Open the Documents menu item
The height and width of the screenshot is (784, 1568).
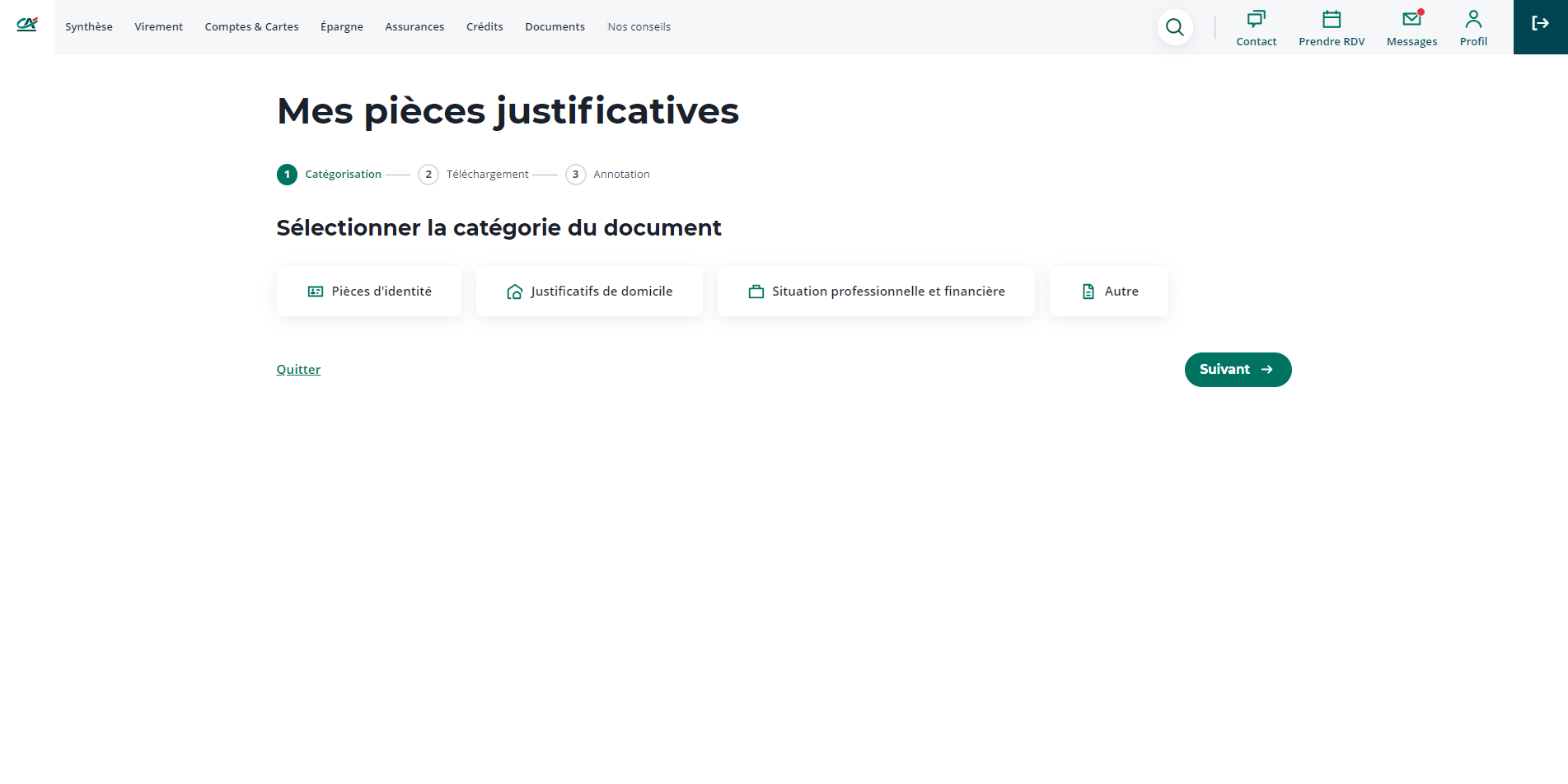click(555, 27)
